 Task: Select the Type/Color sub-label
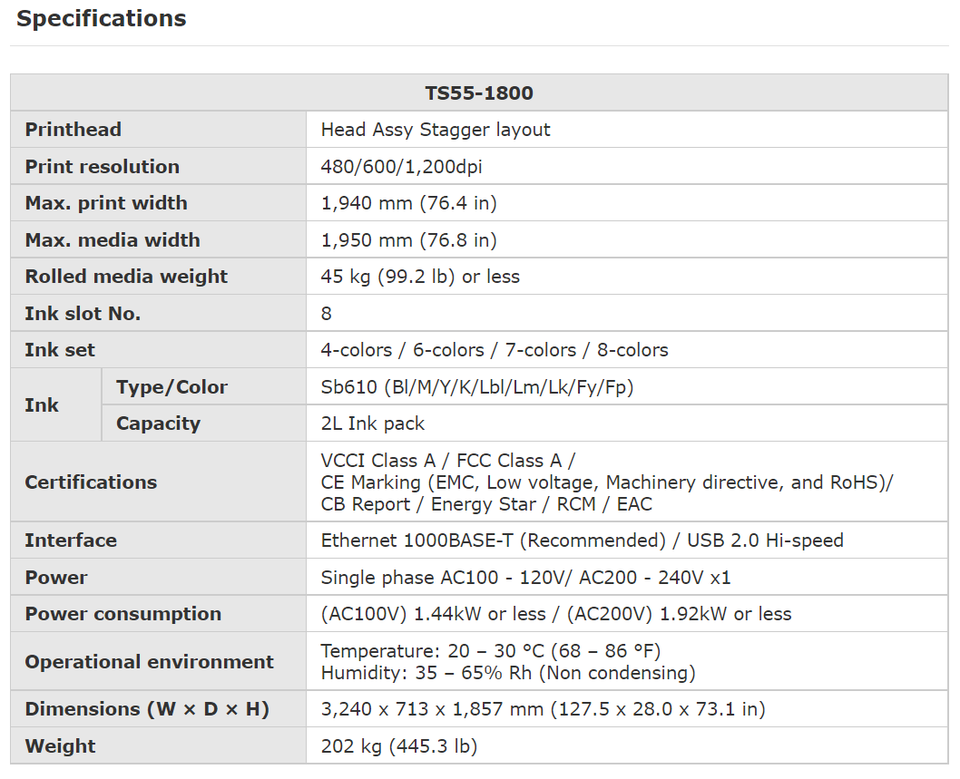[x=172, y=387]
